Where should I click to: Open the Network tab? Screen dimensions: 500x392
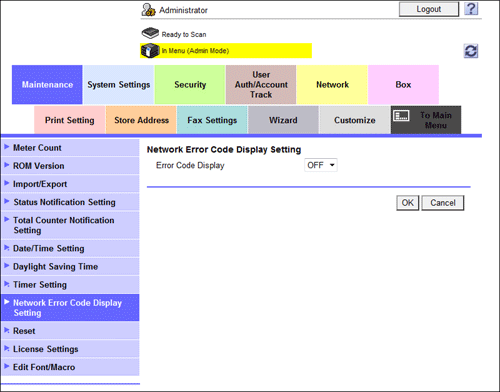pos(332,85)
